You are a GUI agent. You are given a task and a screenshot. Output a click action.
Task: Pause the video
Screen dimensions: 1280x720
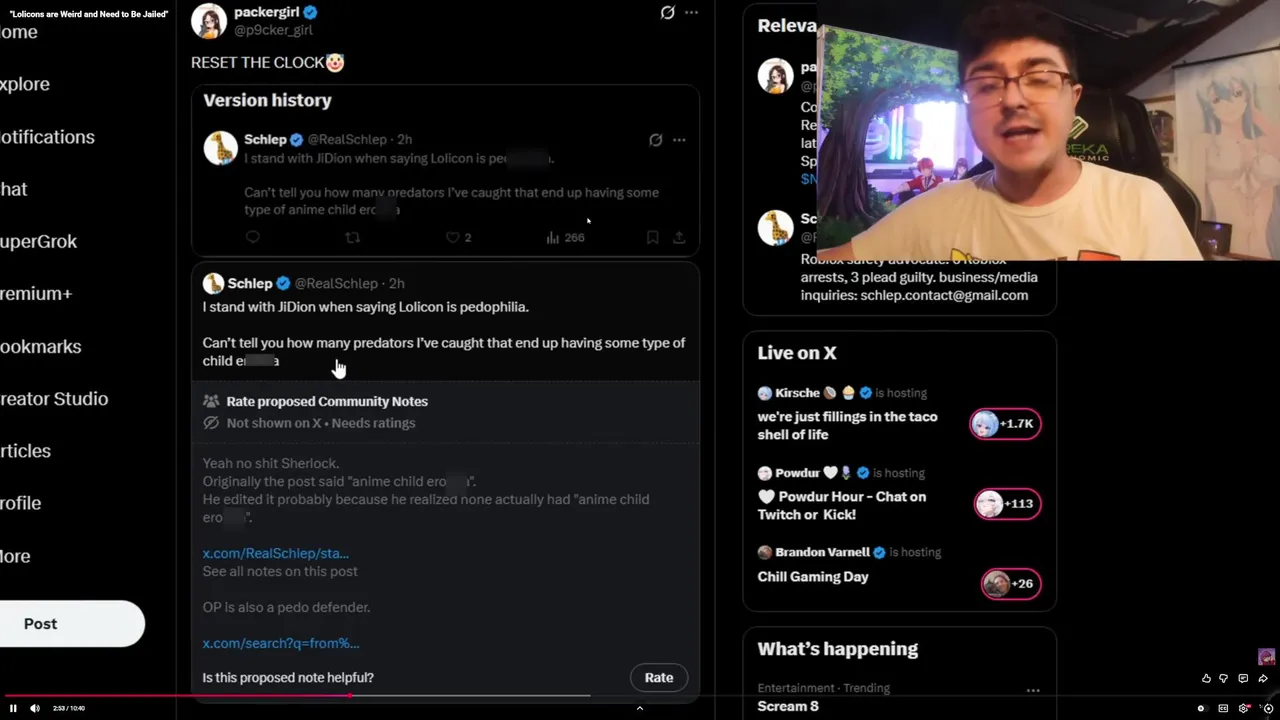(13, 708)
